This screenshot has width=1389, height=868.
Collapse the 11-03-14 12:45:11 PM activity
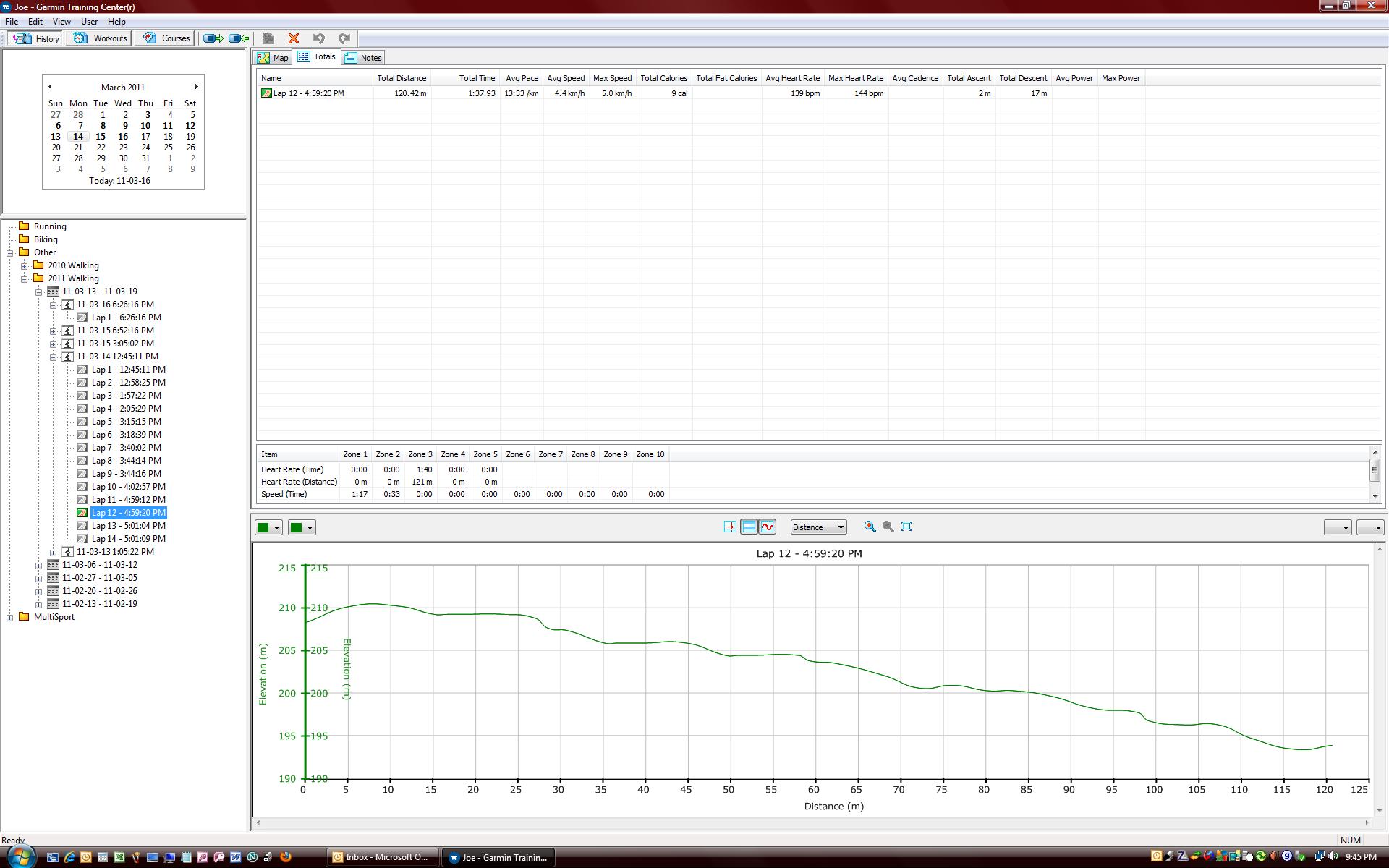pos(54,357)
